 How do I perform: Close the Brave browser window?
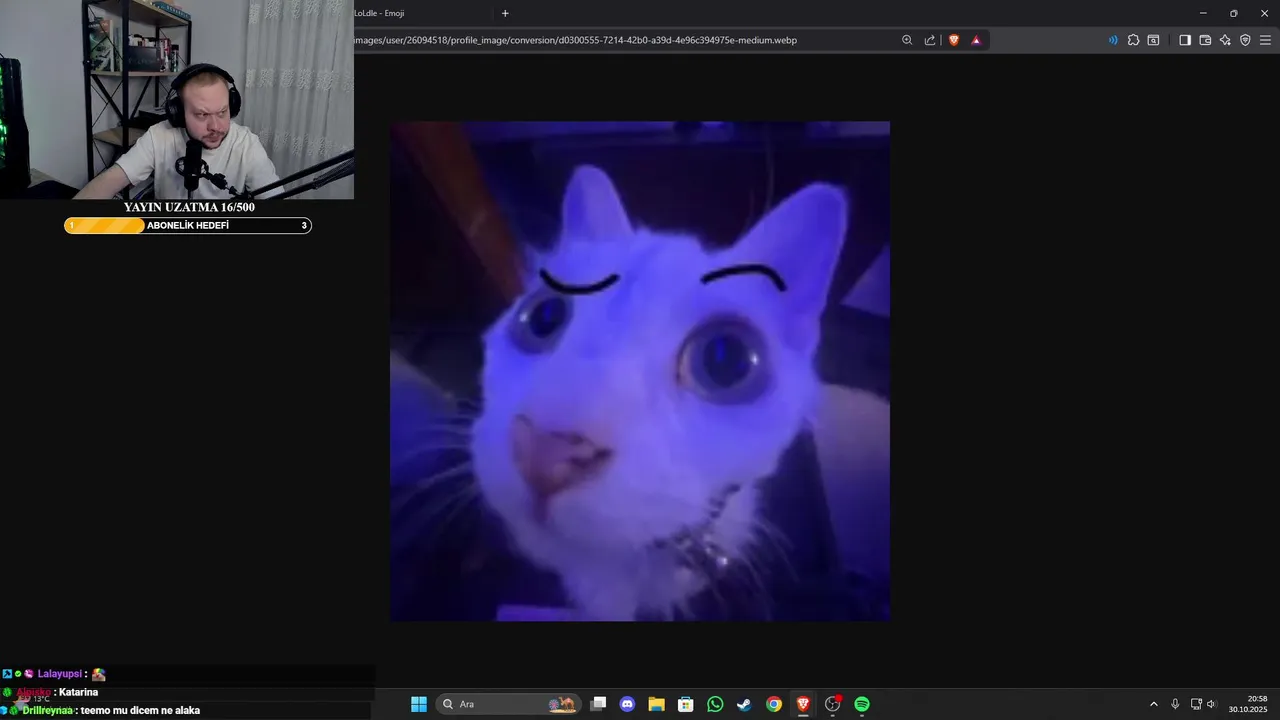click(1263, 13)
